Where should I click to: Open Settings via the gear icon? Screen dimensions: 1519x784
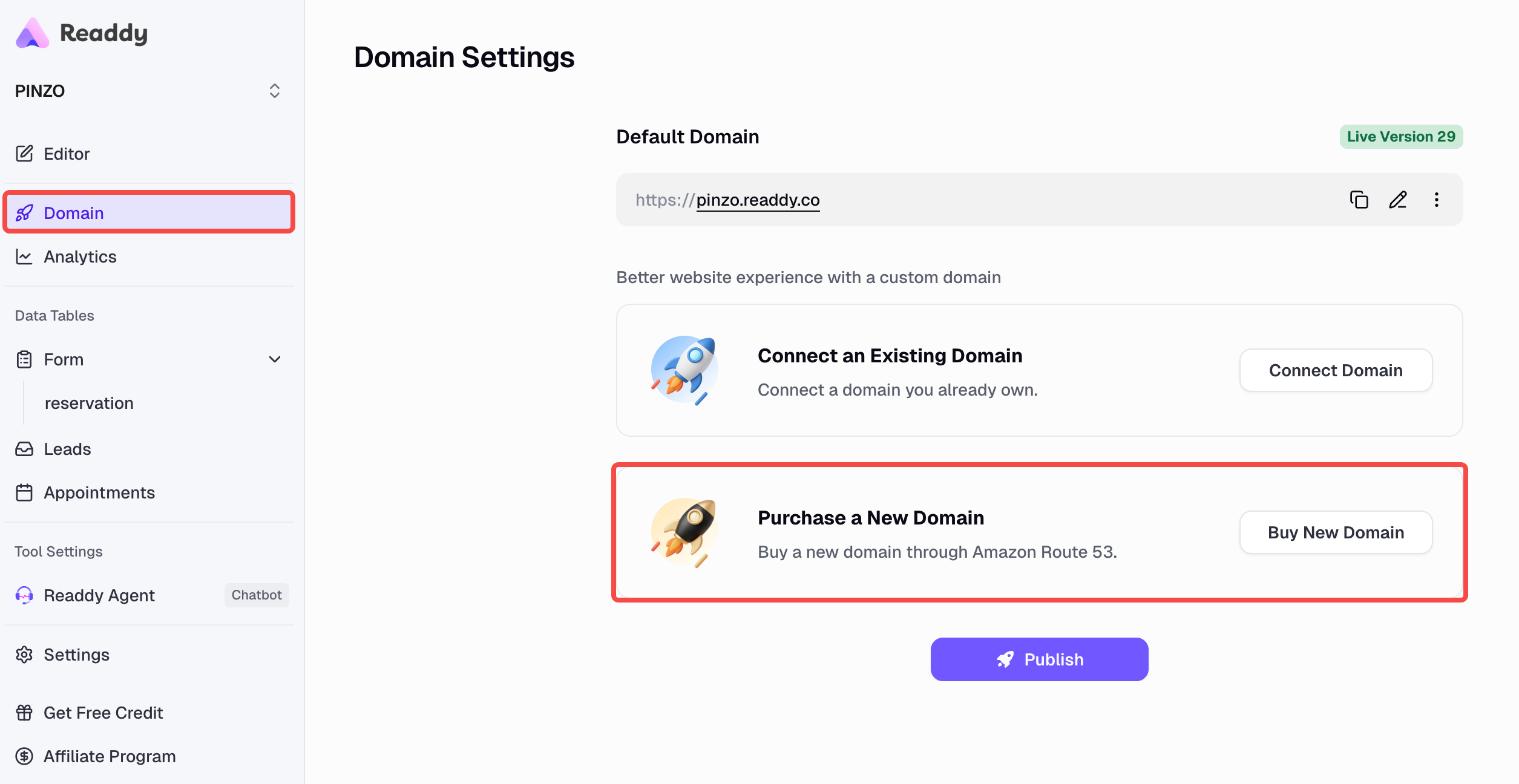click(x=24, y=655)
